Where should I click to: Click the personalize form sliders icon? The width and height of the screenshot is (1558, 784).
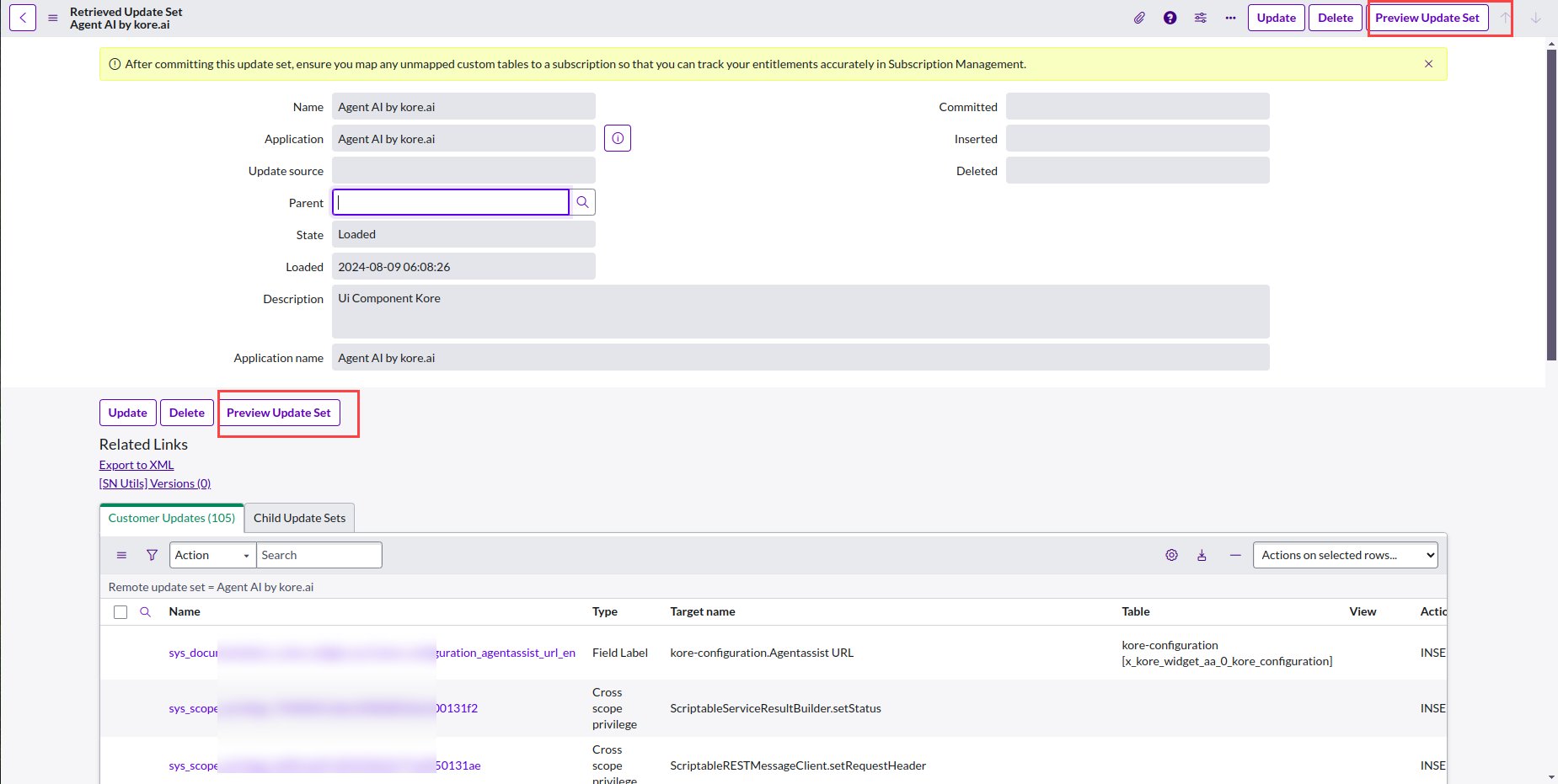(1200, 18)
